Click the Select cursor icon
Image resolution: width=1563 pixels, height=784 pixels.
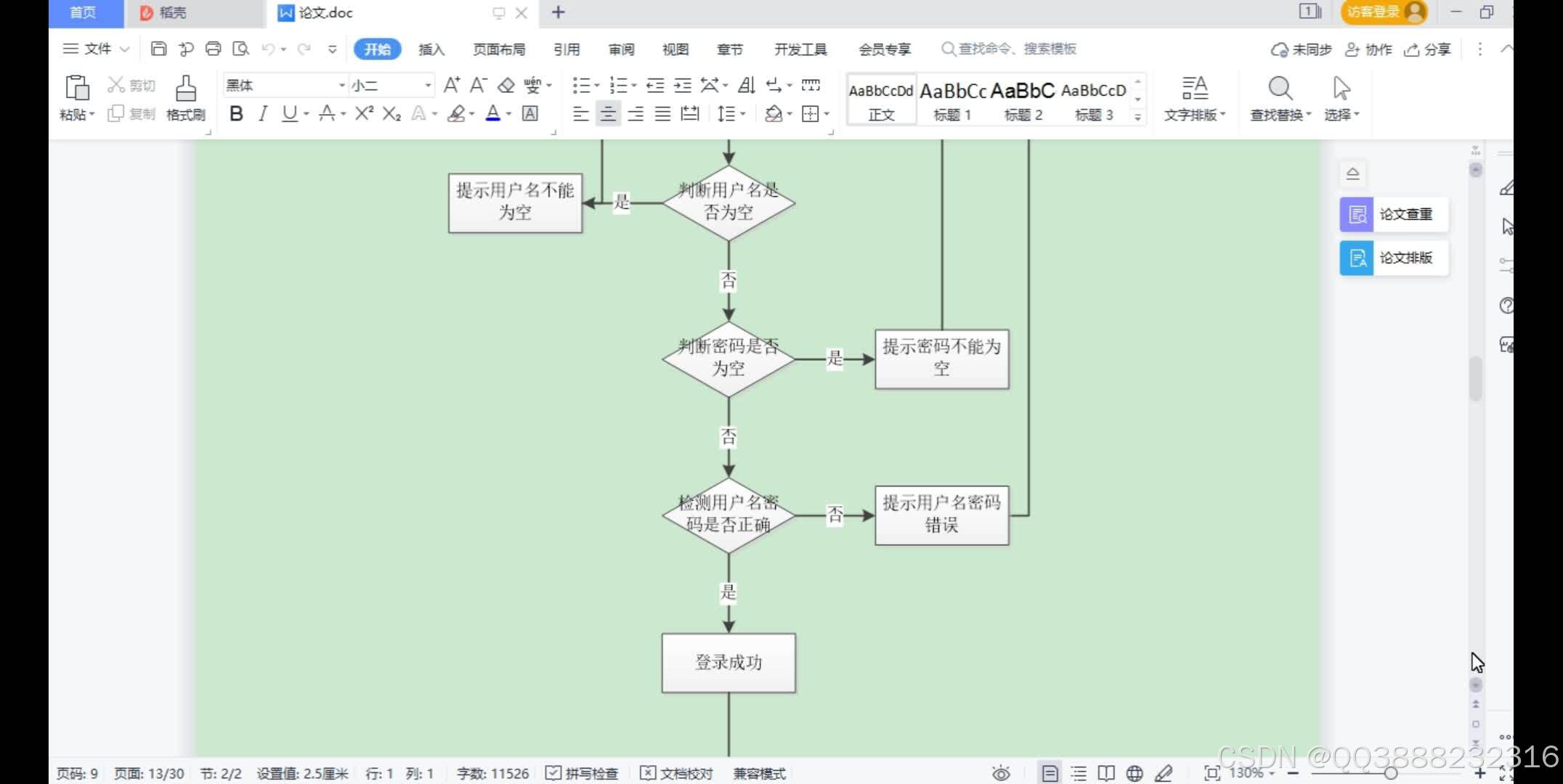pyautogui.click(x=1341, y=88)
